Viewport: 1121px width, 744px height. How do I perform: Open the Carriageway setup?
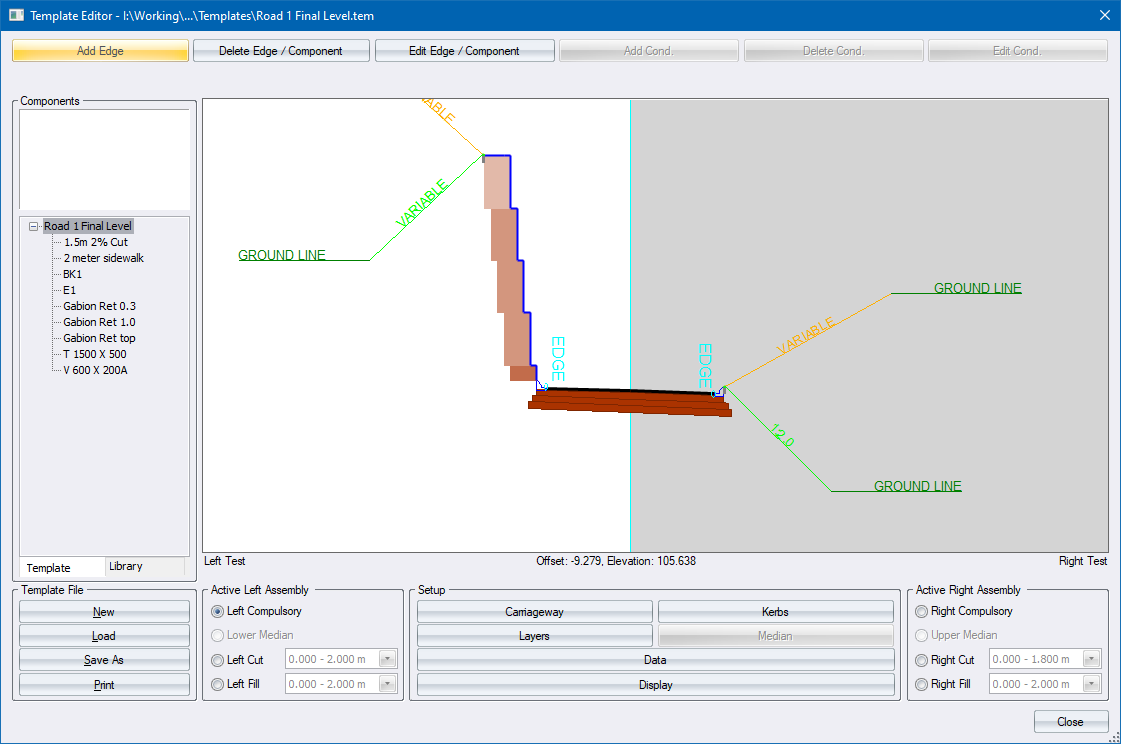pyautogui.click(x=534, y=612)
